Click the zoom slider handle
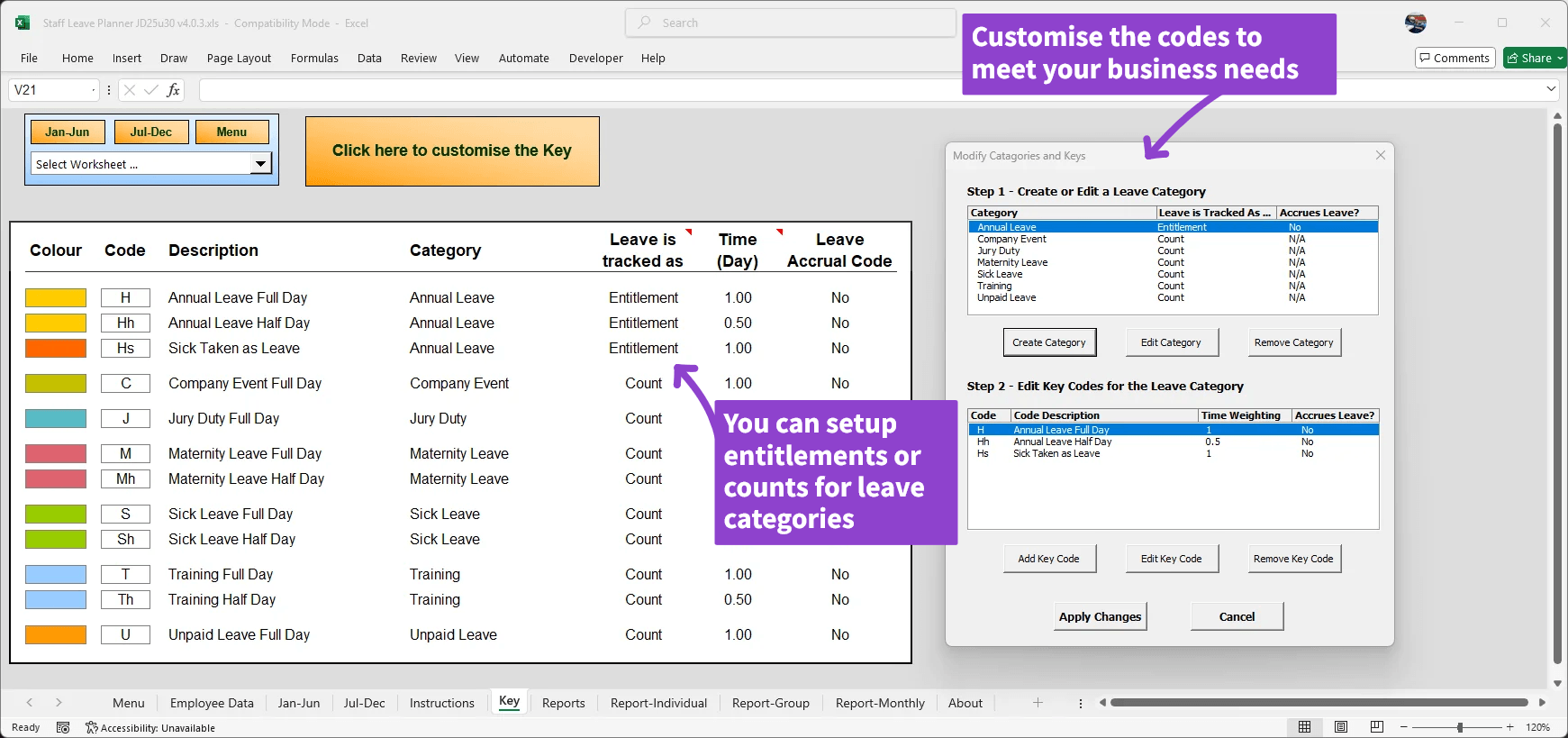 [1460, 726]
